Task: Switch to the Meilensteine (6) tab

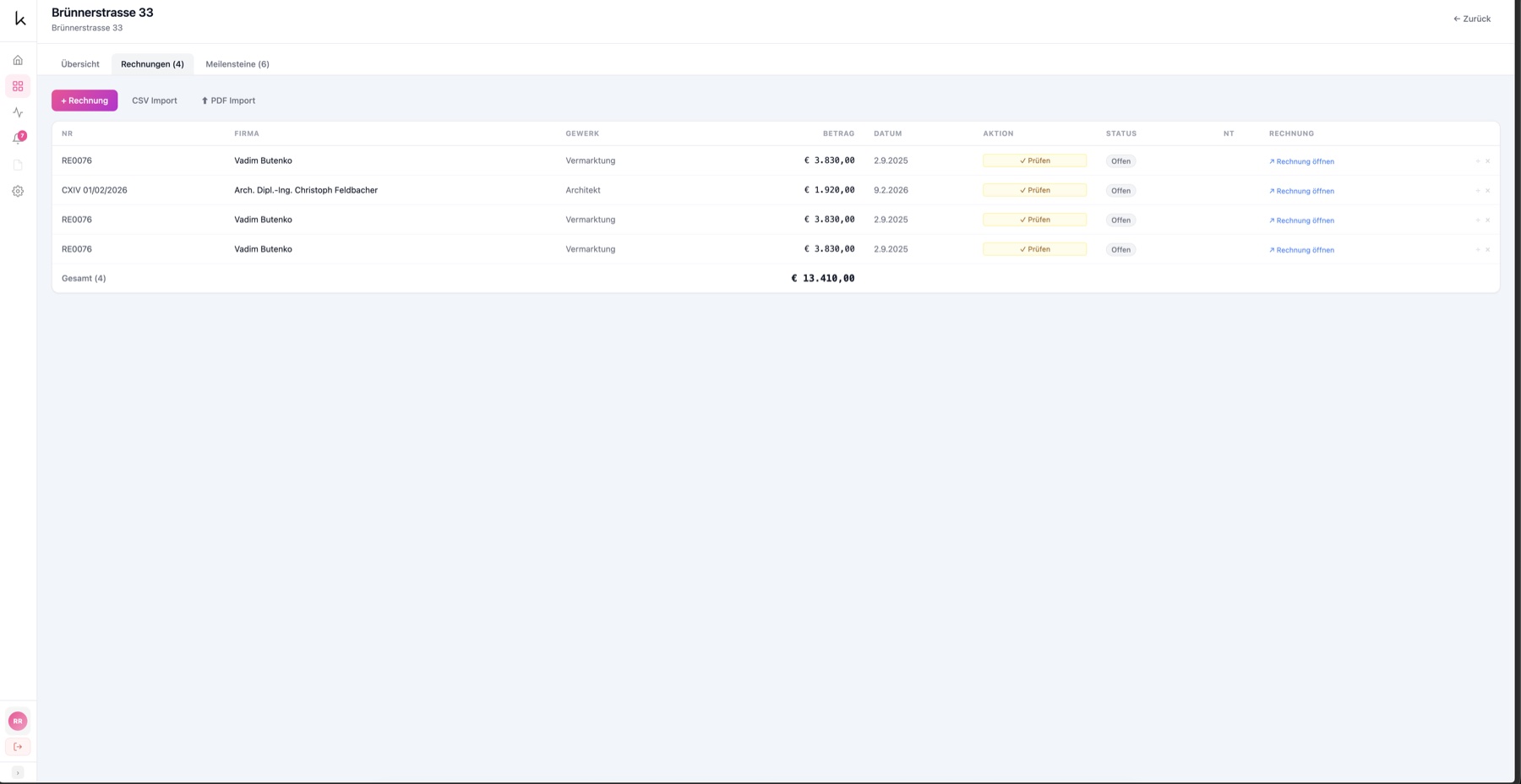Action: point(237,64)
